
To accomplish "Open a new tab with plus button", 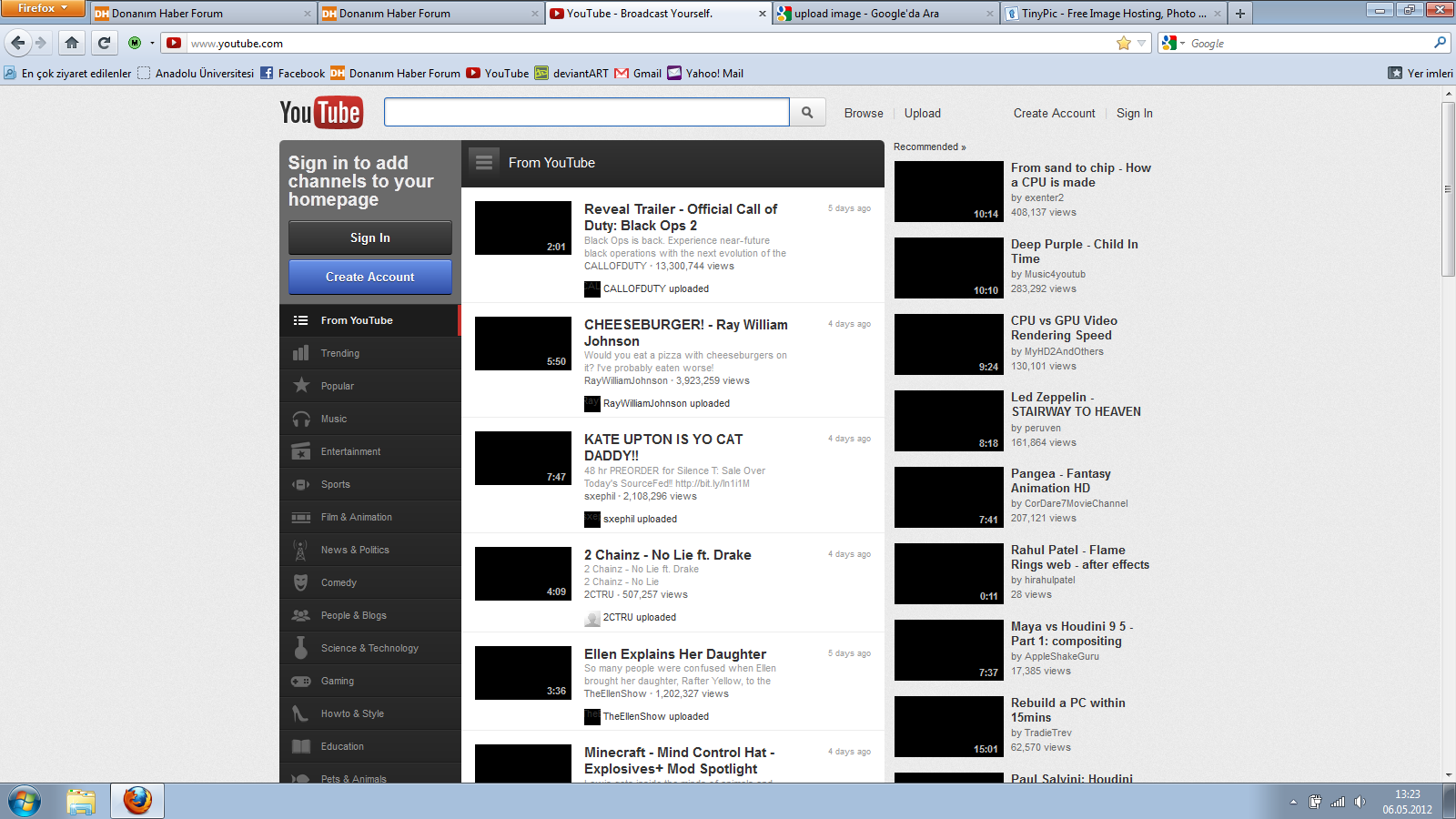I will pyautogui.click(x=1239, y=14).
